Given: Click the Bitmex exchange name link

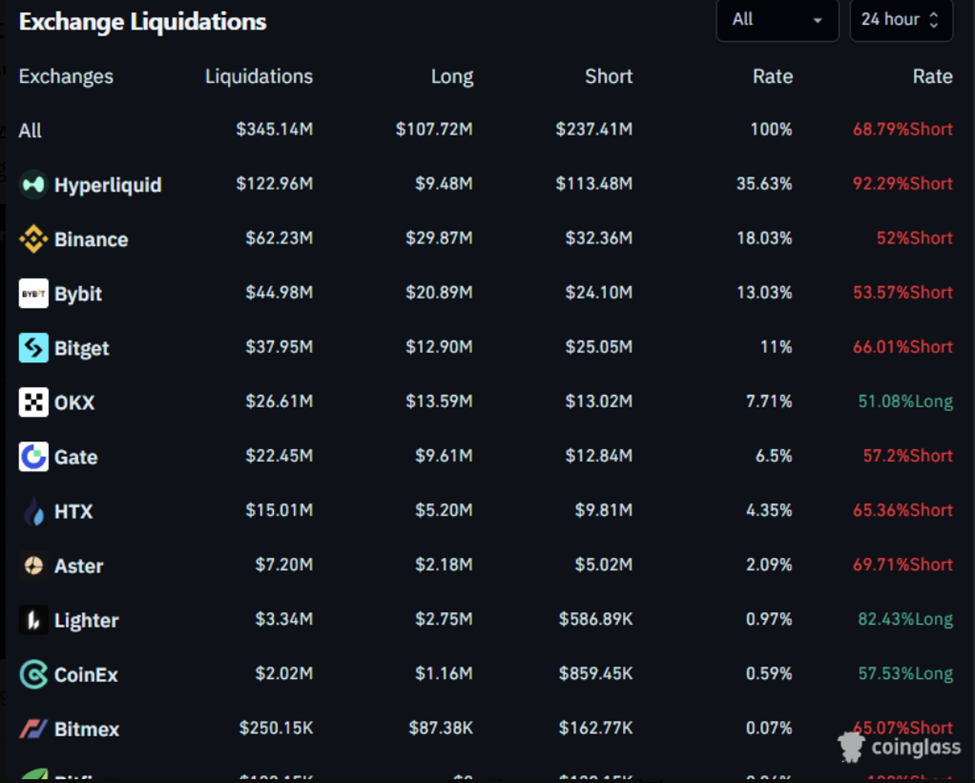Looking at the screenshot, I should click(x=86, y=729).
